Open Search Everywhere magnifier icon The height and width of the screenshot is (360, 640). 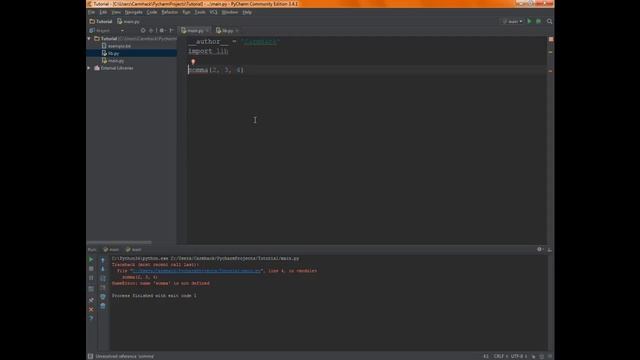pyautogui.click(x=549, y=21)
